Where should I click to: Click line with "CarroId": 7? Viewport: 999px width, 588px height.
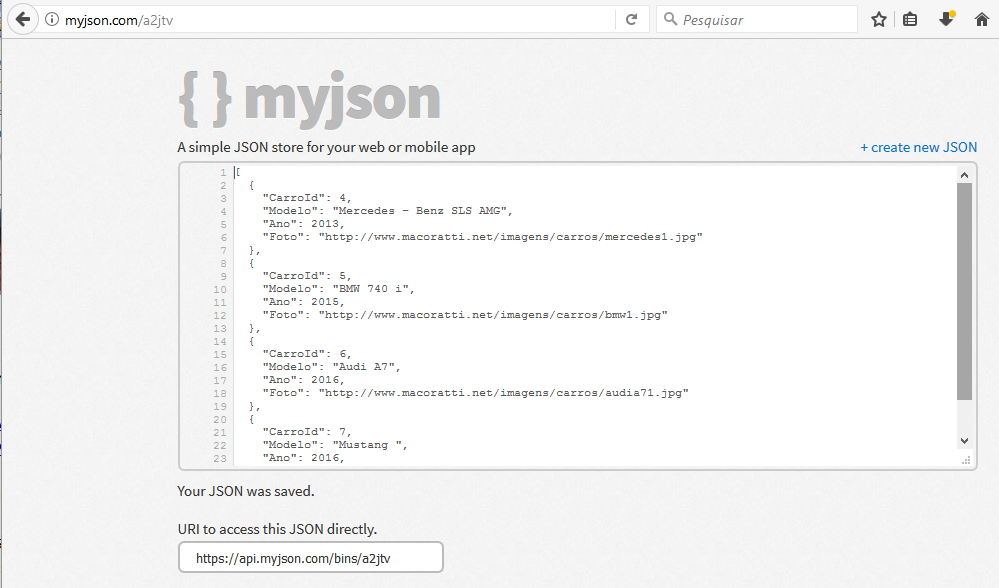click(307, 432)
